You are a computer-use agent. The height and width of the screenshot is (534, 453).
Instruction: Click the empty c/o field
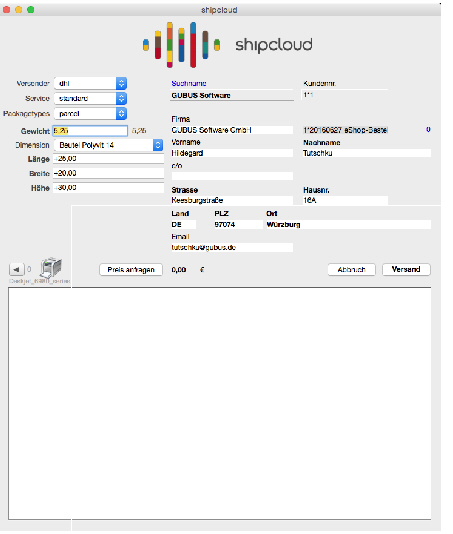tap(232, 176)
